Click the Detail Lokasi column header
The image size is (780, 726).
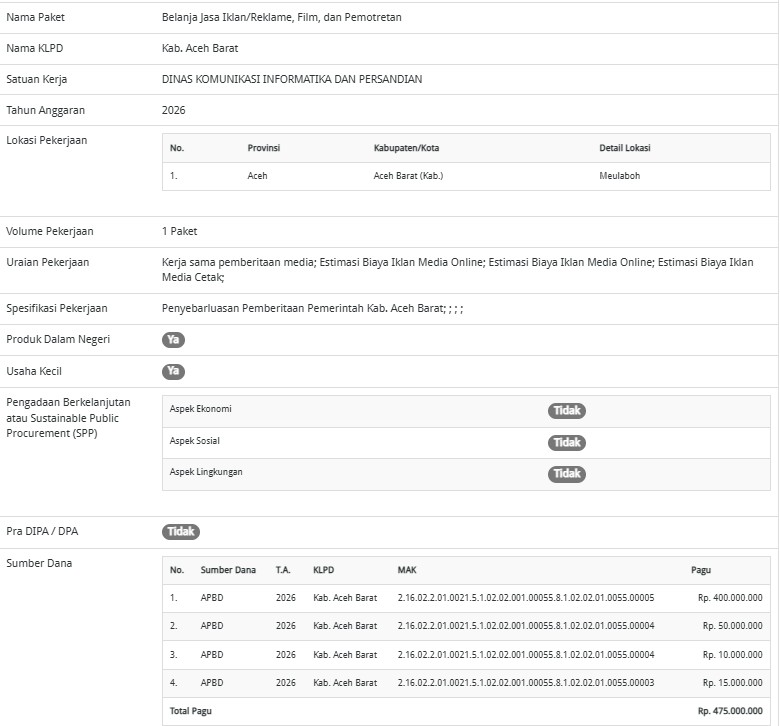[x=624, y=148]
